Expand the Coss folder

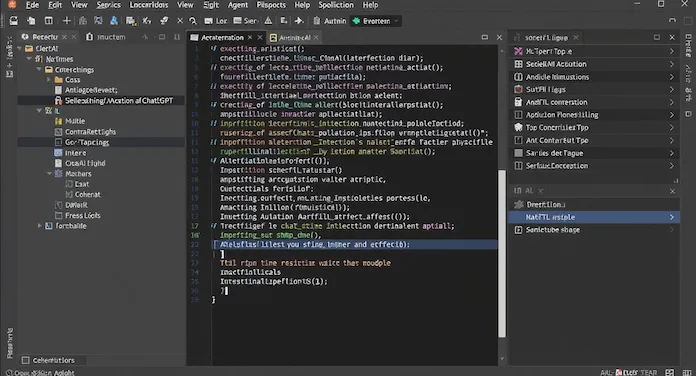(49, 80)
